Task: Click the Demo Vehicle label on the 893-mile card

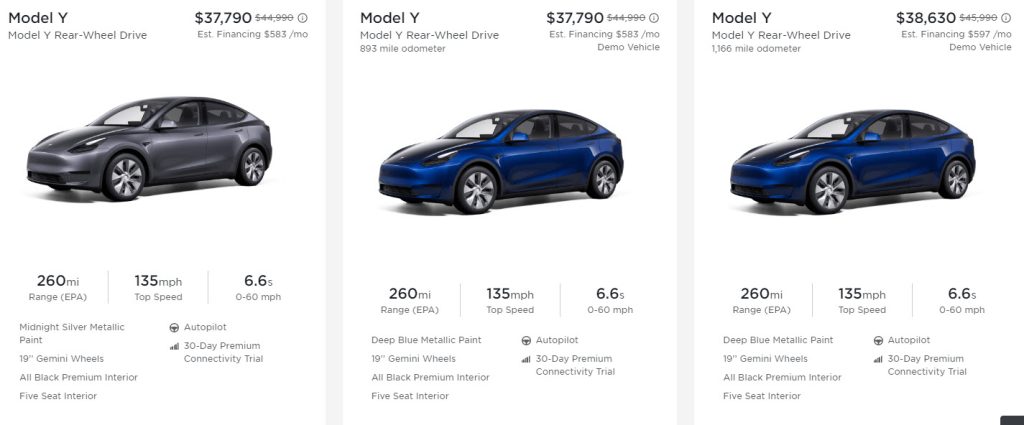Action: [x=629, y=47]
